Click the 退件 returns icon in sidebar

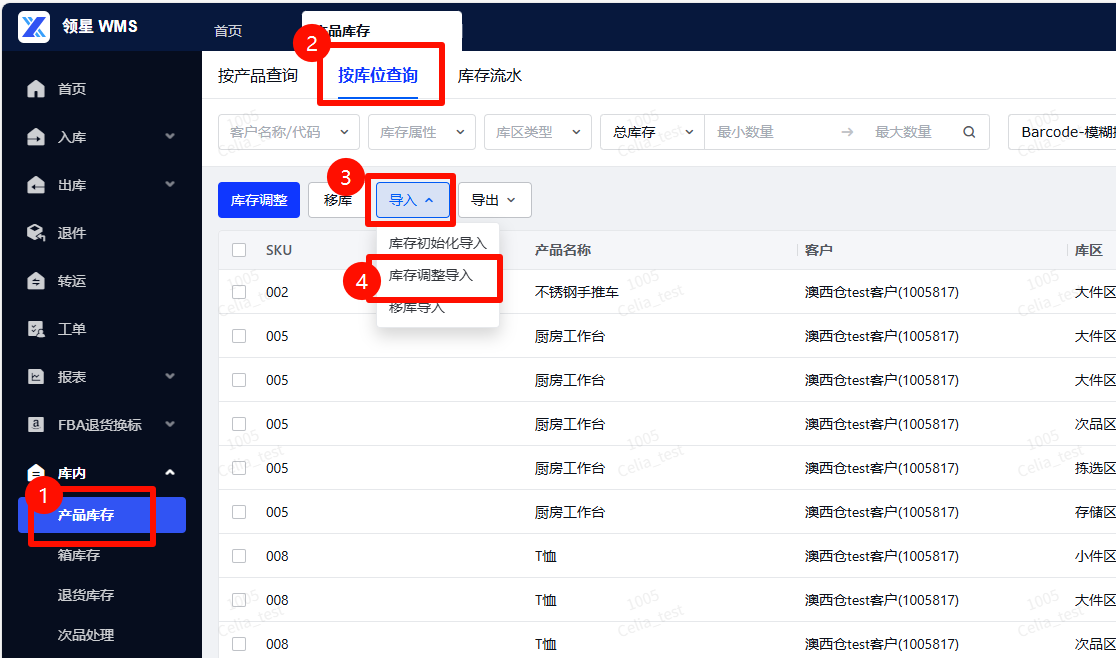point(36,233)
